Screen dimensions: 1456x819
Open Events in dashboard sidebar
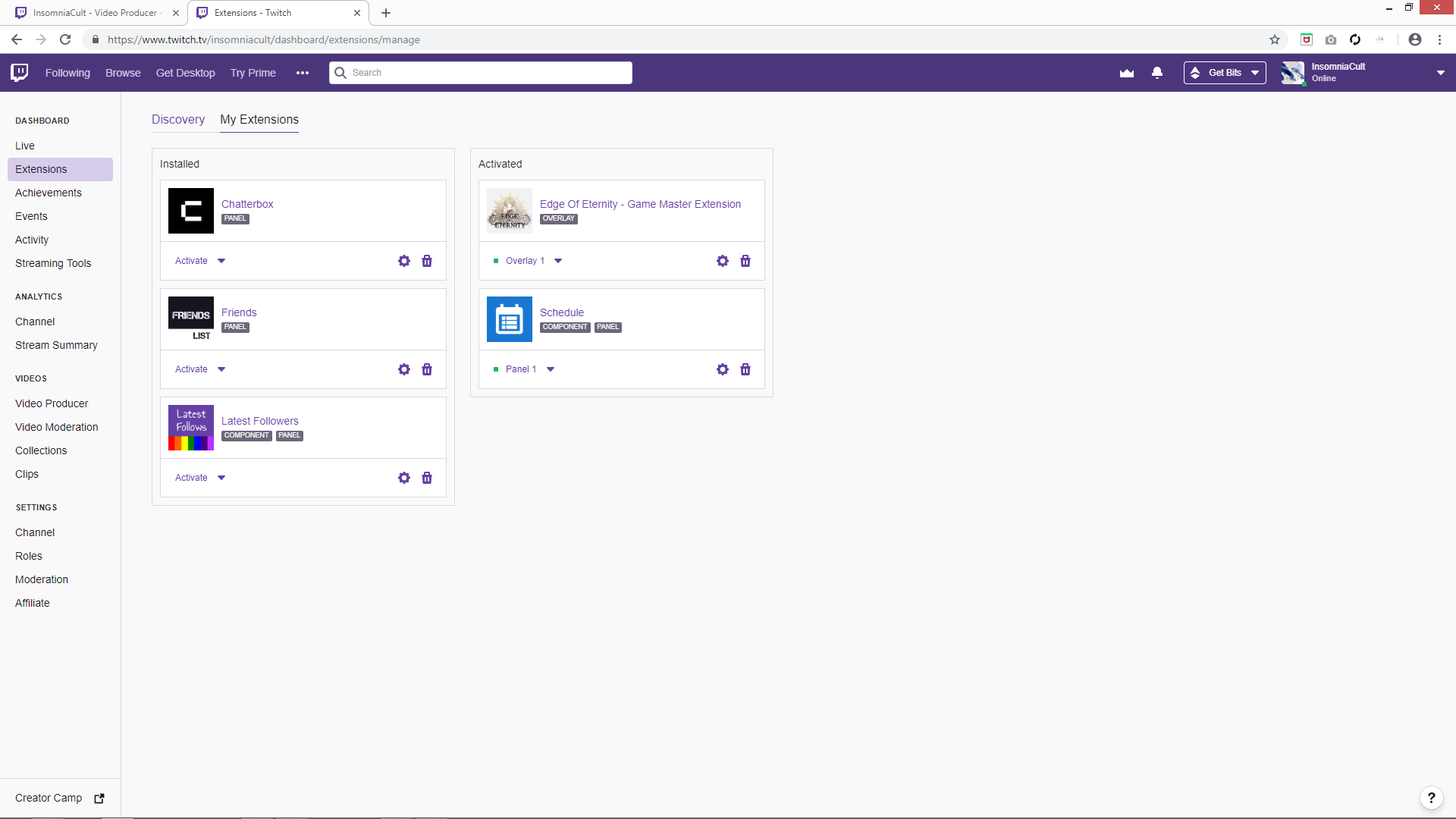pyautogui.click(x=31, y=216)
